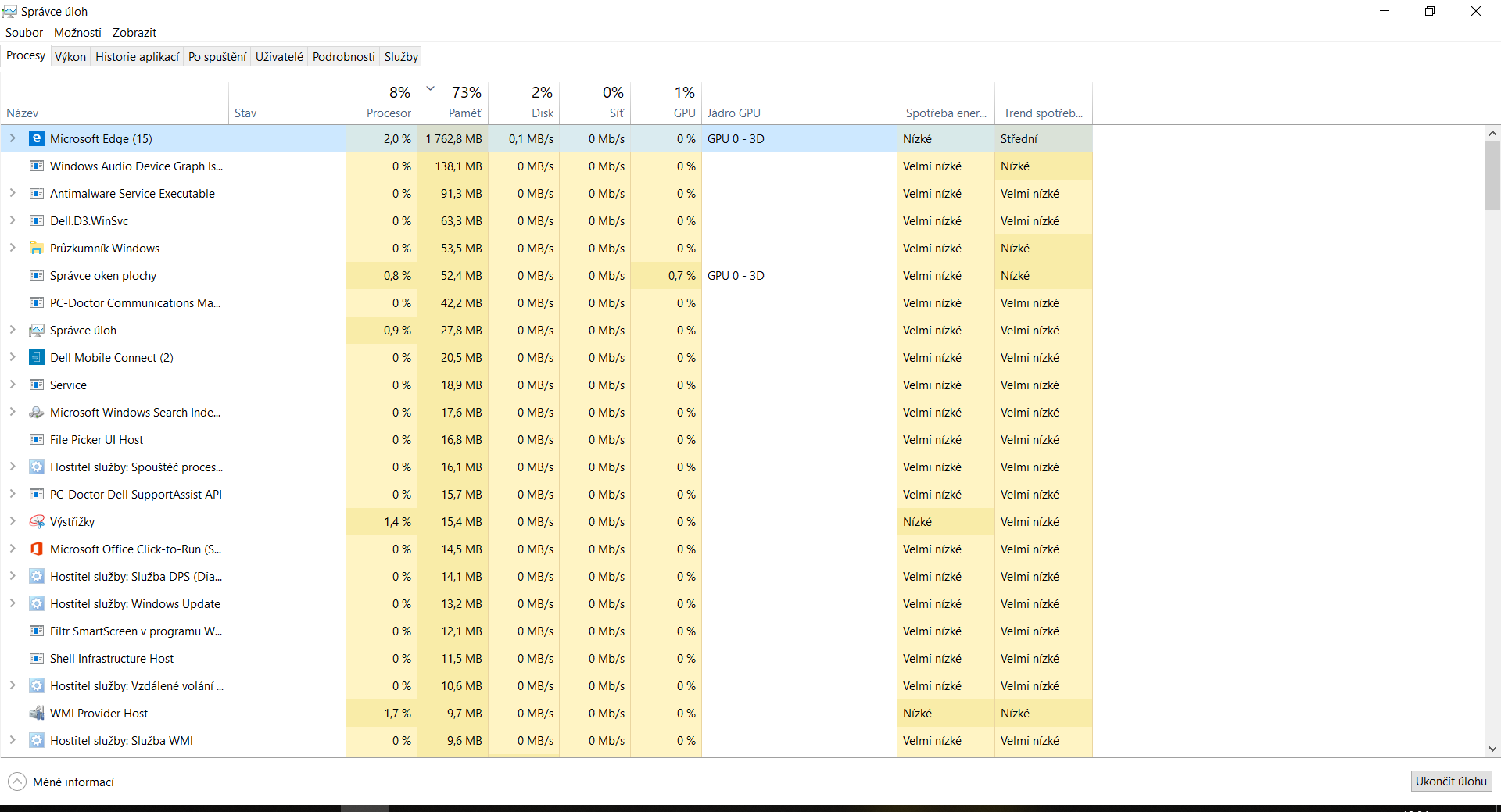Screen dimensions: 1501x812
Task: Expand the Dell.D3.WinSvc row
Action: tap(13, 220)
